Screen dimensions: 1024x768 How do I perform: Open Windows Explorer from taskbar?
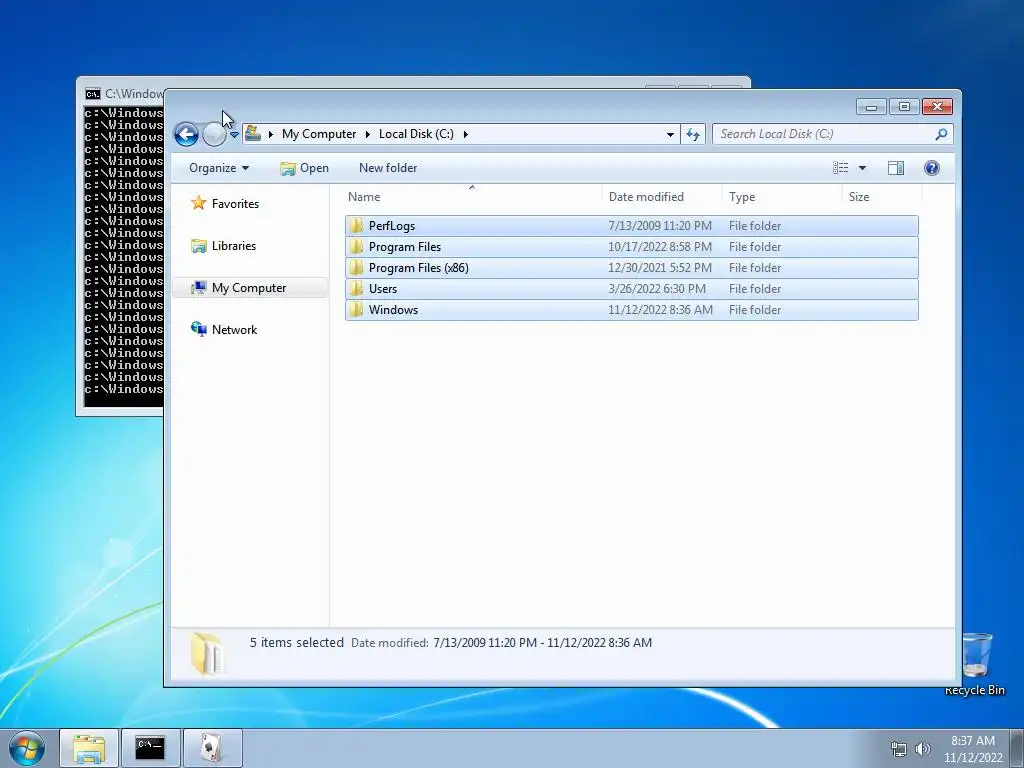(x=89, y=748)
